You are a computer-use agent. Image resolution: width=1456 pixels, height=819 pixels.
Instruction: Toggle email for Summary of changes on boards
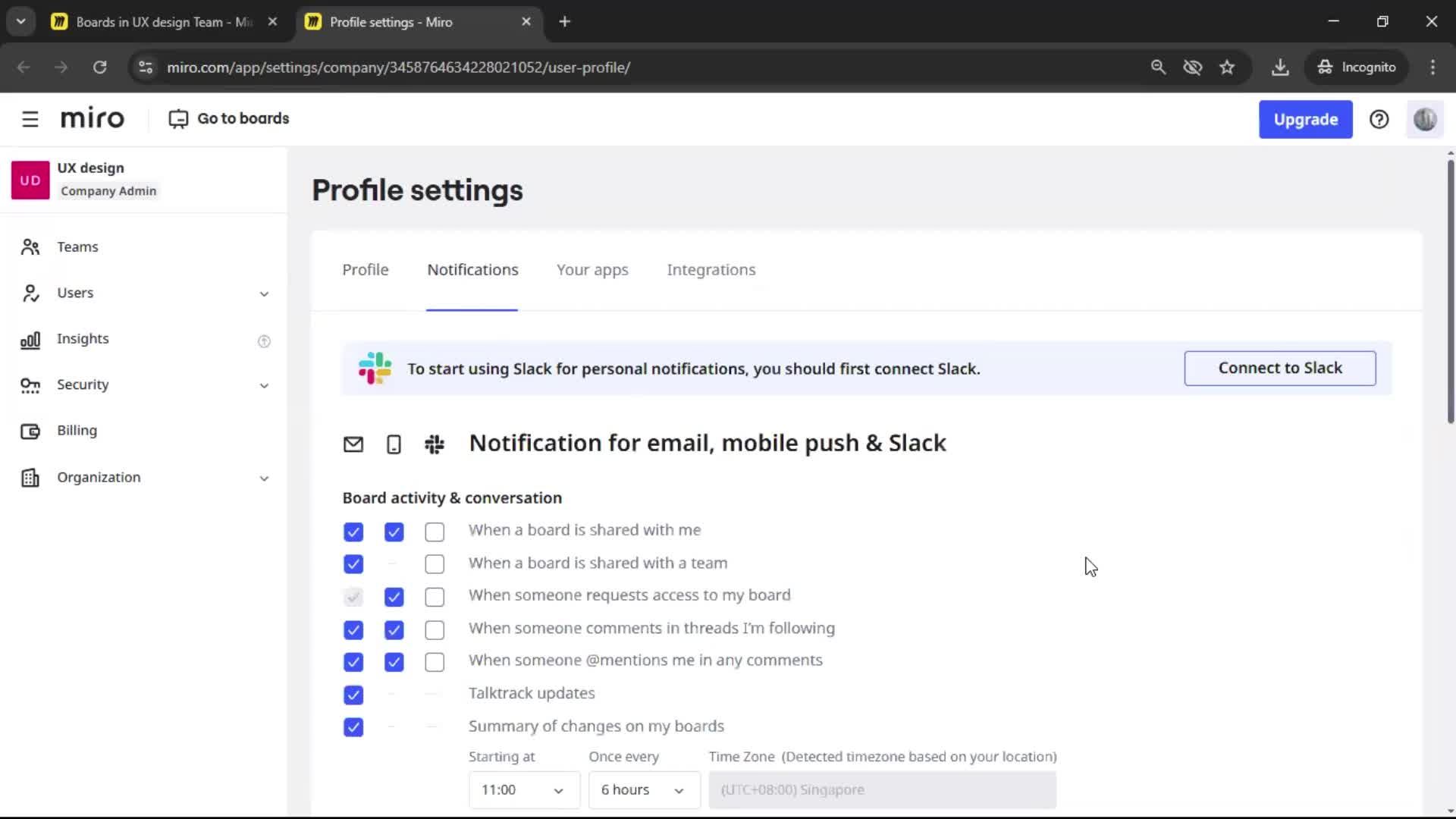coord(353,728)
